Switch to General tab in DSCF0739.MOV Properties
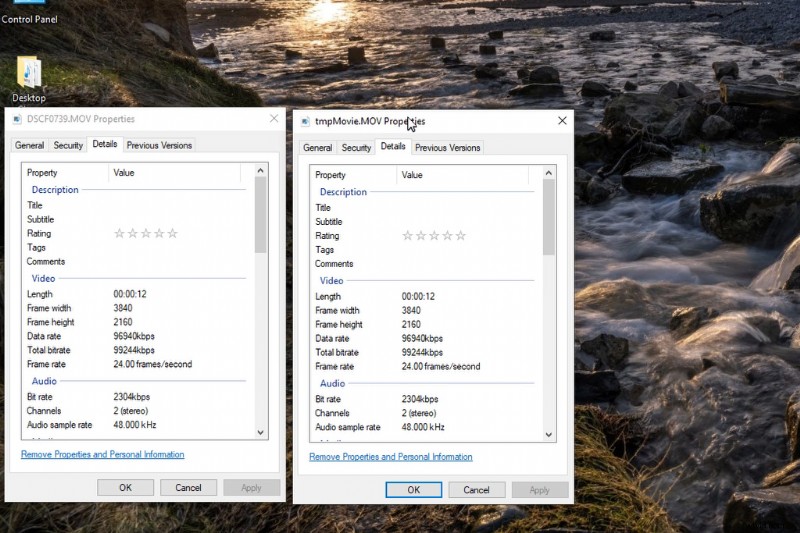This screenshot has height=533, width=800. [29, 145]
